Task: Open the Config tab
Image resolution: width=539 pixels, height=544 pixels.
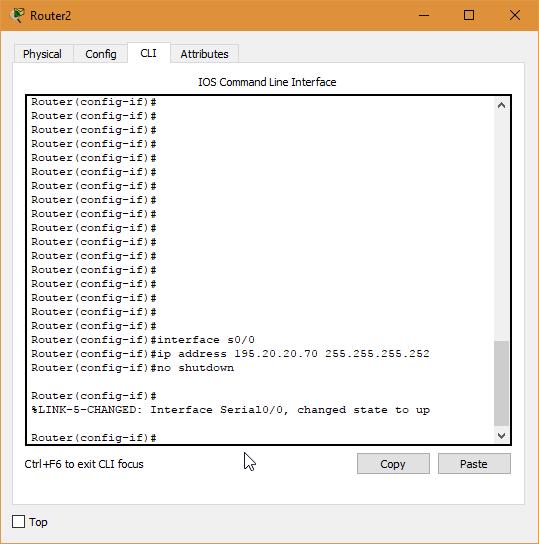Action: 101,54
